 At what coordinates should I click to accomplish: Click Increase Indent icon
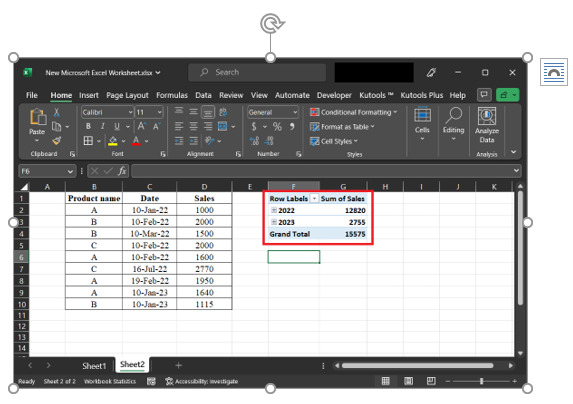click(194, 141)
